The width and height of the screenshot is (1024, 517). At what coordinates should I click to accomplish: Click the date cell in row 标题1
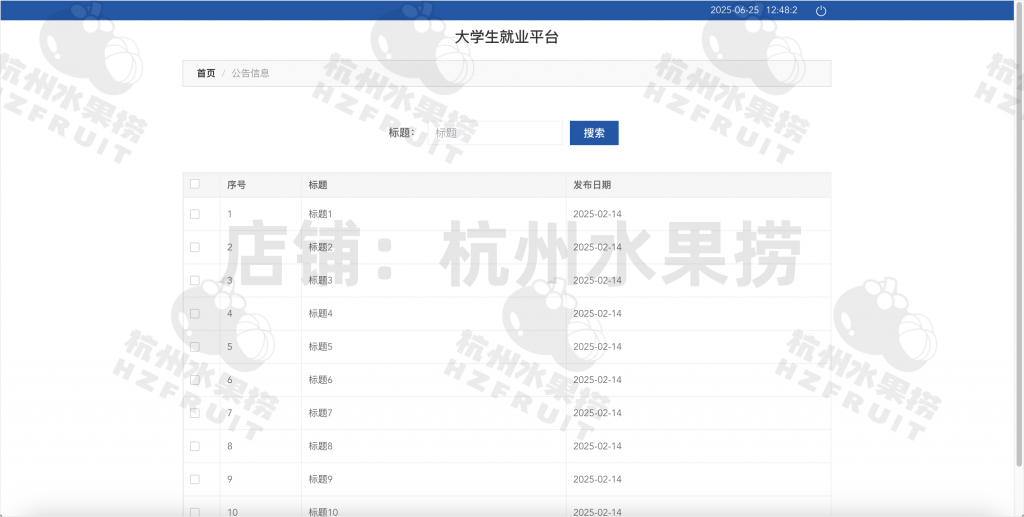pyautogui.click(x=698, y=214)
